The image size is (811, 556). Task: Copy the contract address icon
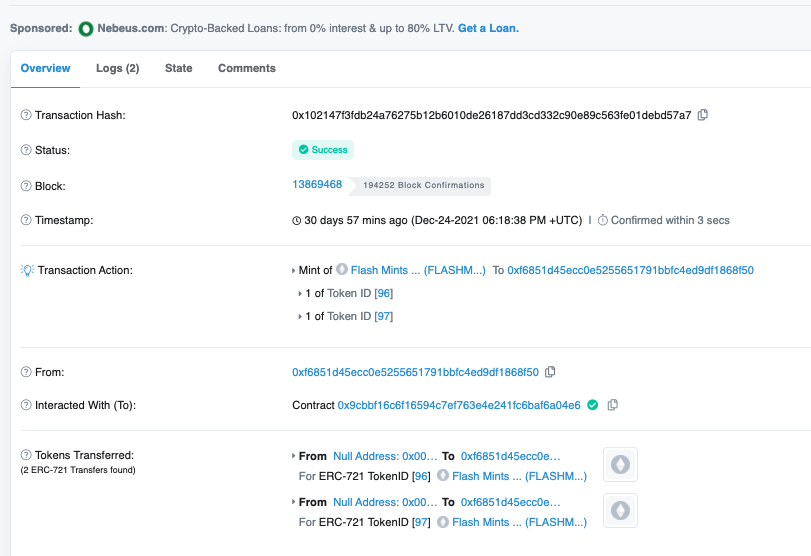coord(612,405)
